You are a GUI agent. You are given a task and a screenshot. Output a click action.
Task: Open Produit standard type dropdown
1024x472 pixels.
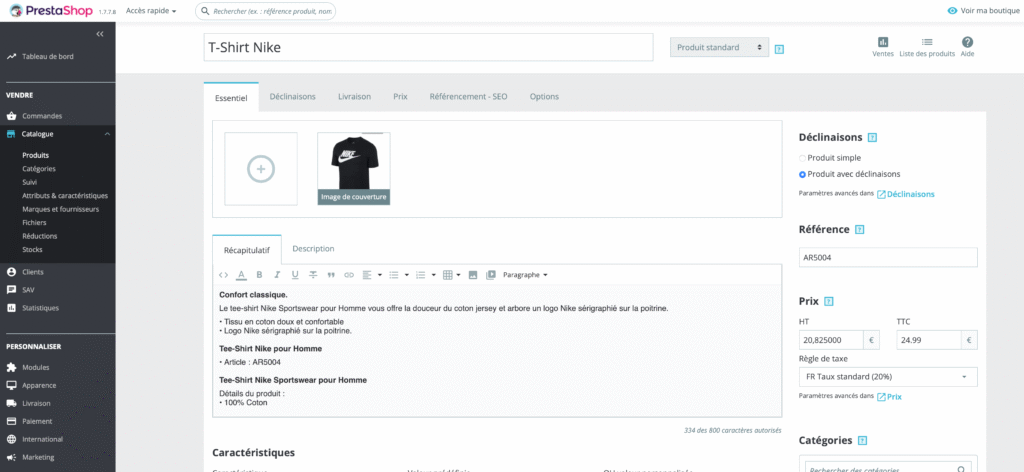(x=719, y=47)
